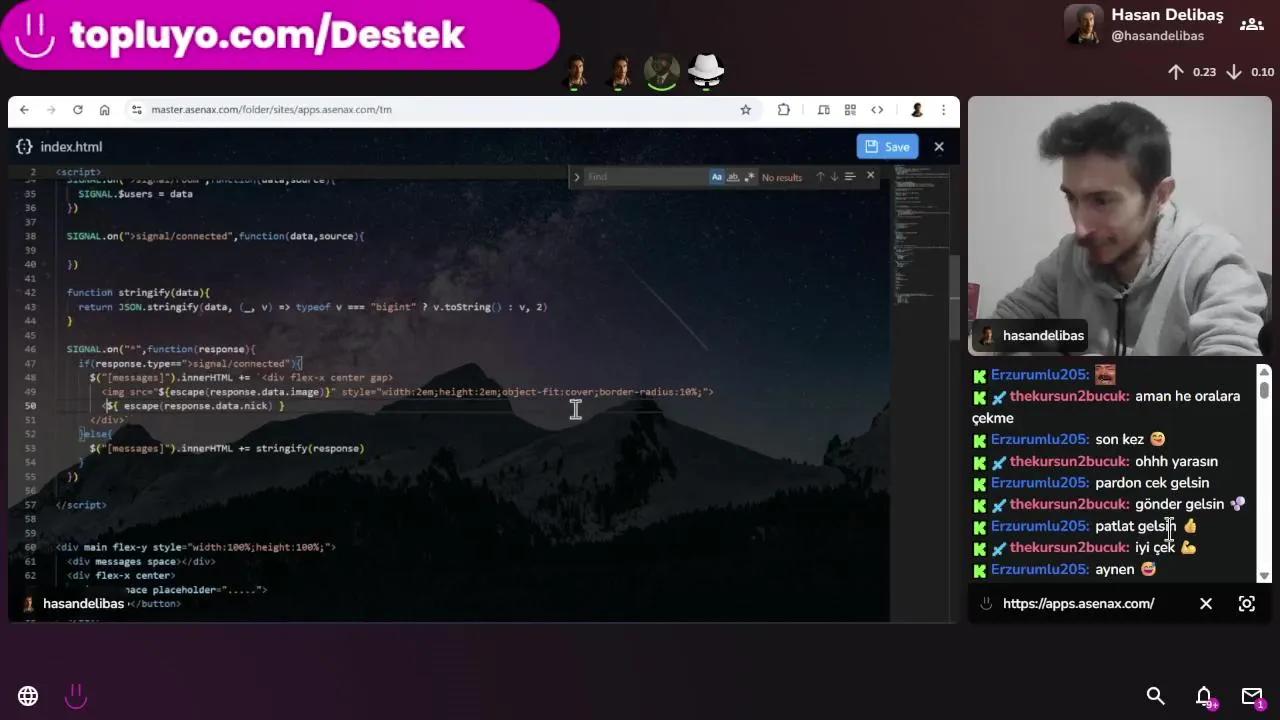This screenshot has height=720, width=1280.
Task: Click hasandelibas webcam name label
Action: [1043, 336]
